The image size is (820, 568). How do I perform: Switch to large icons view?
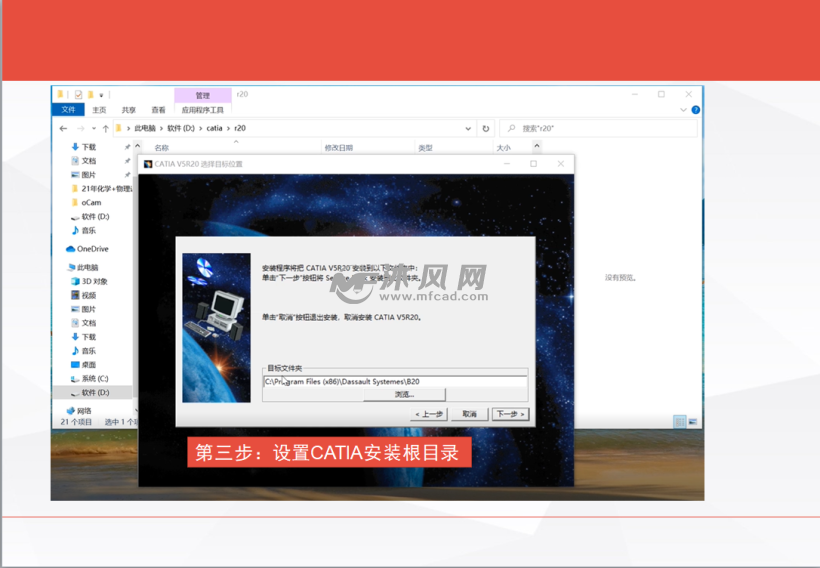tap(693, 422)
